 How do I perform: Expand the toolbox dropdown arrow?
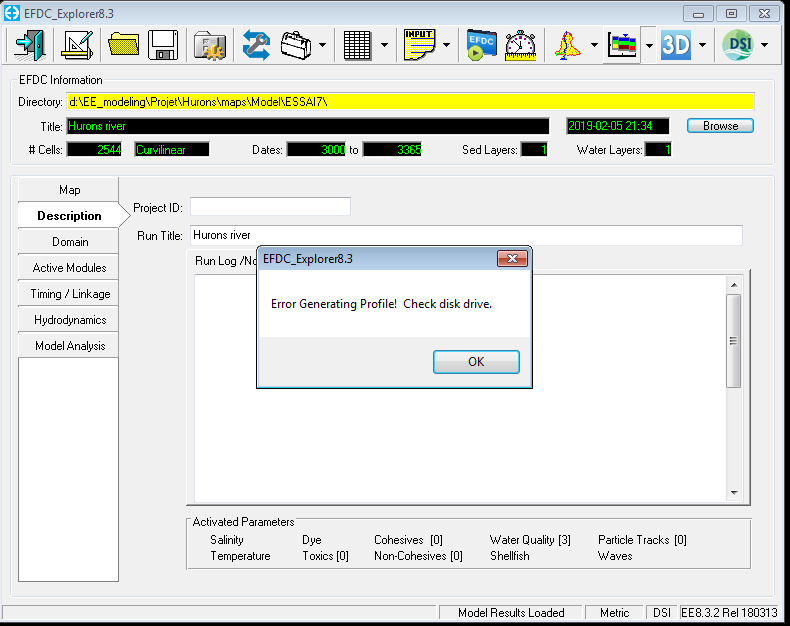coord(322,45)
